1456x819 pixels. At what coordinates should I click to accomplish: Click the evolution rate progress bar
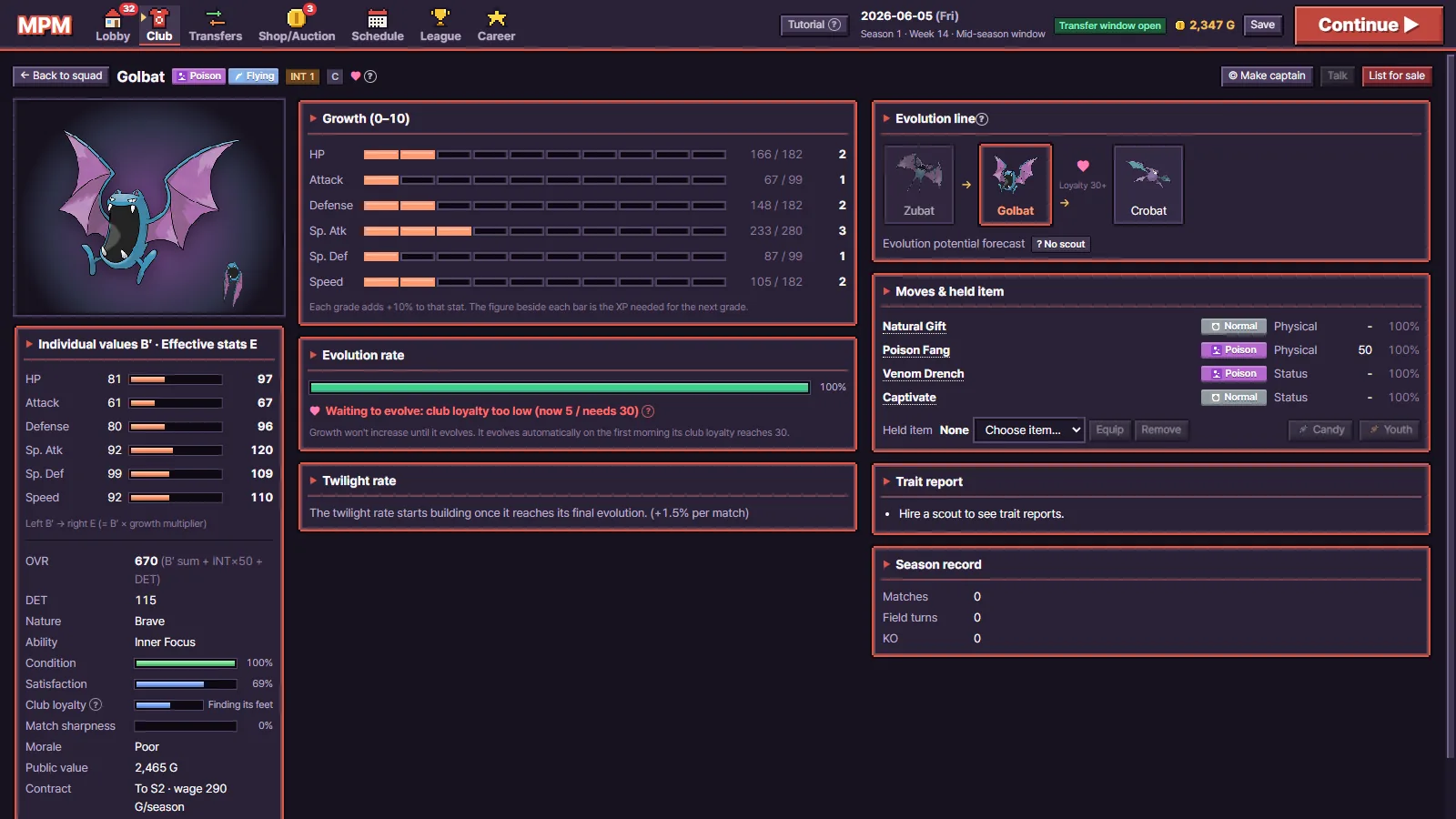tap(560, 388)
